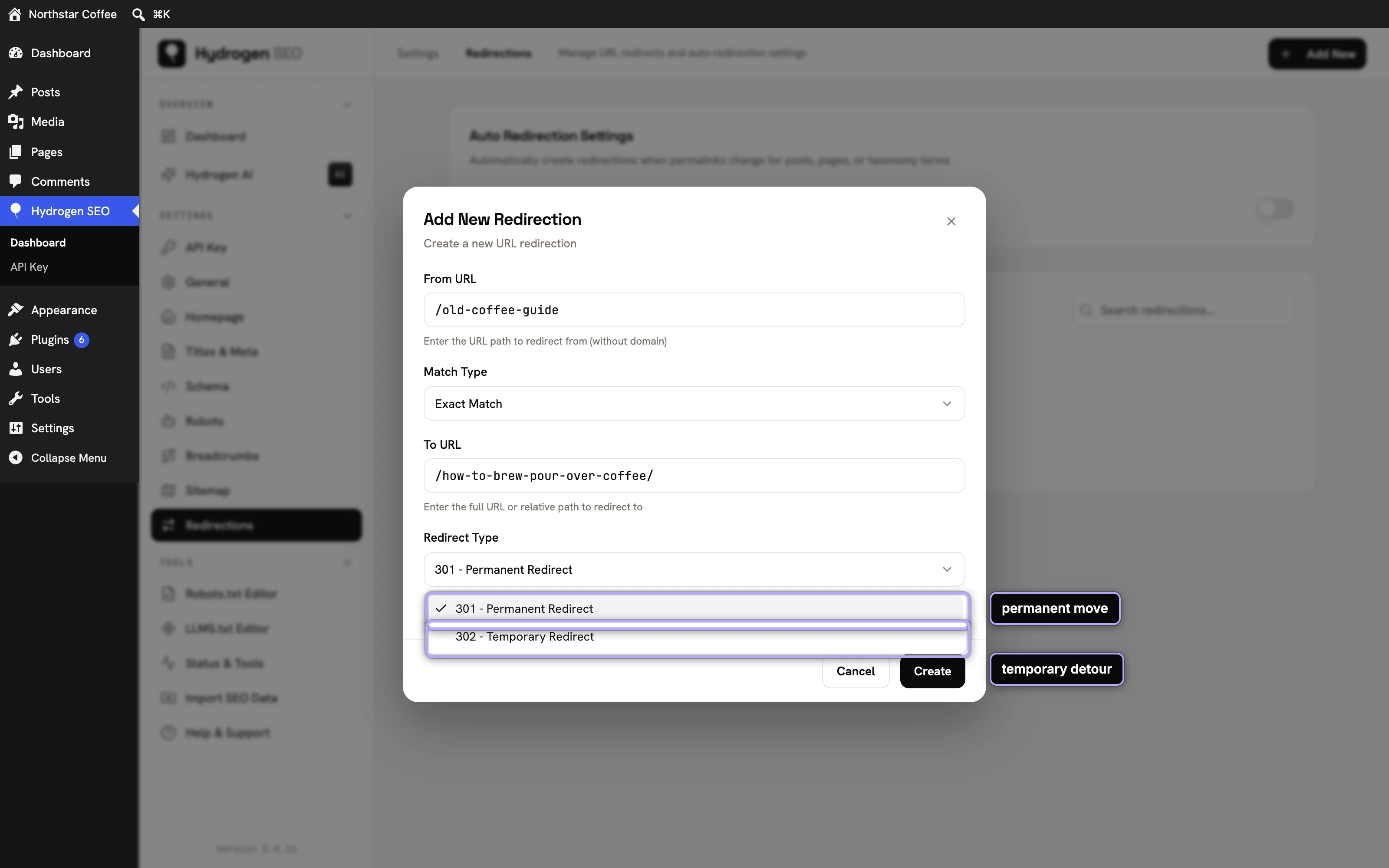Open Schema settings in plugin sidebar

[256, 386]
